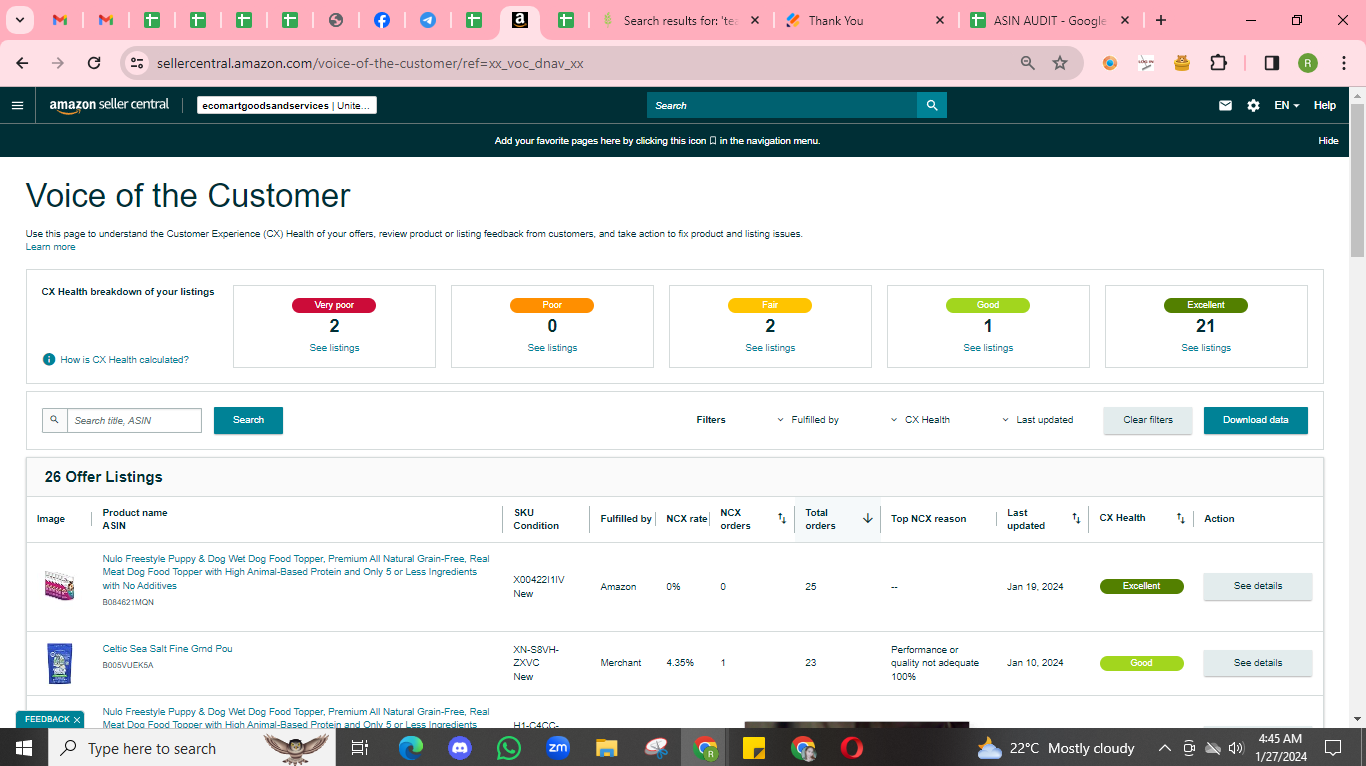Open WhatsApp from the taskbar
Screen dimensions: 1366x766
[x=509, y=748]
